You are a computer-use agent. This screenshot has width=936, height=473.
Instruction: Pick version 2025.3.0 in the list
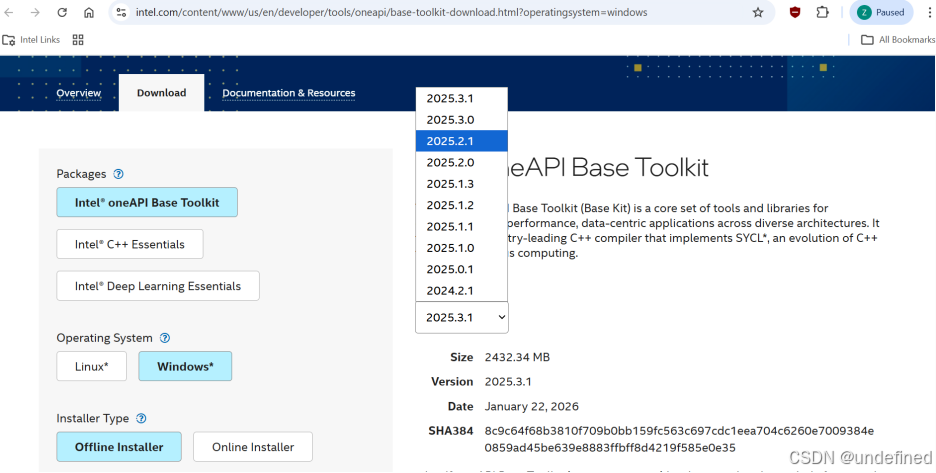pos(461,120)
